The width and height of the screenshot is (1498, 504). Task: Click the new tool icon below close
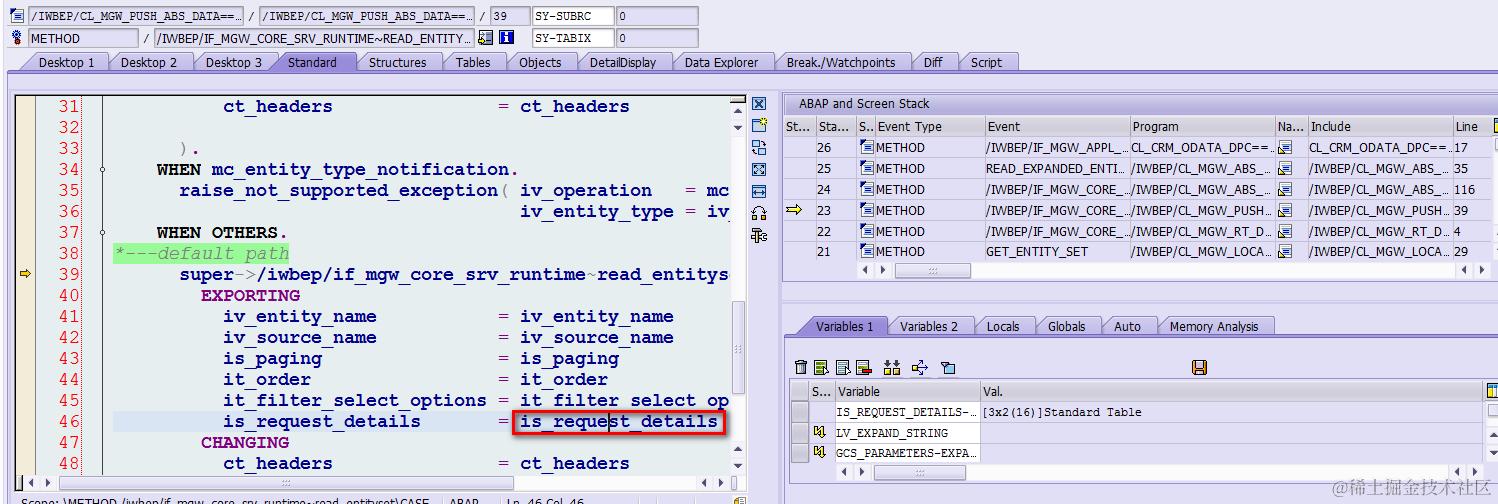tap(759, 125)
